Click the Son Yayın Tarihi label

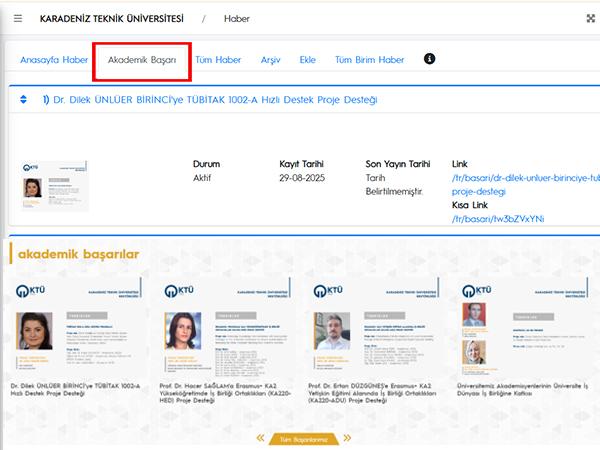coord(398,164)
